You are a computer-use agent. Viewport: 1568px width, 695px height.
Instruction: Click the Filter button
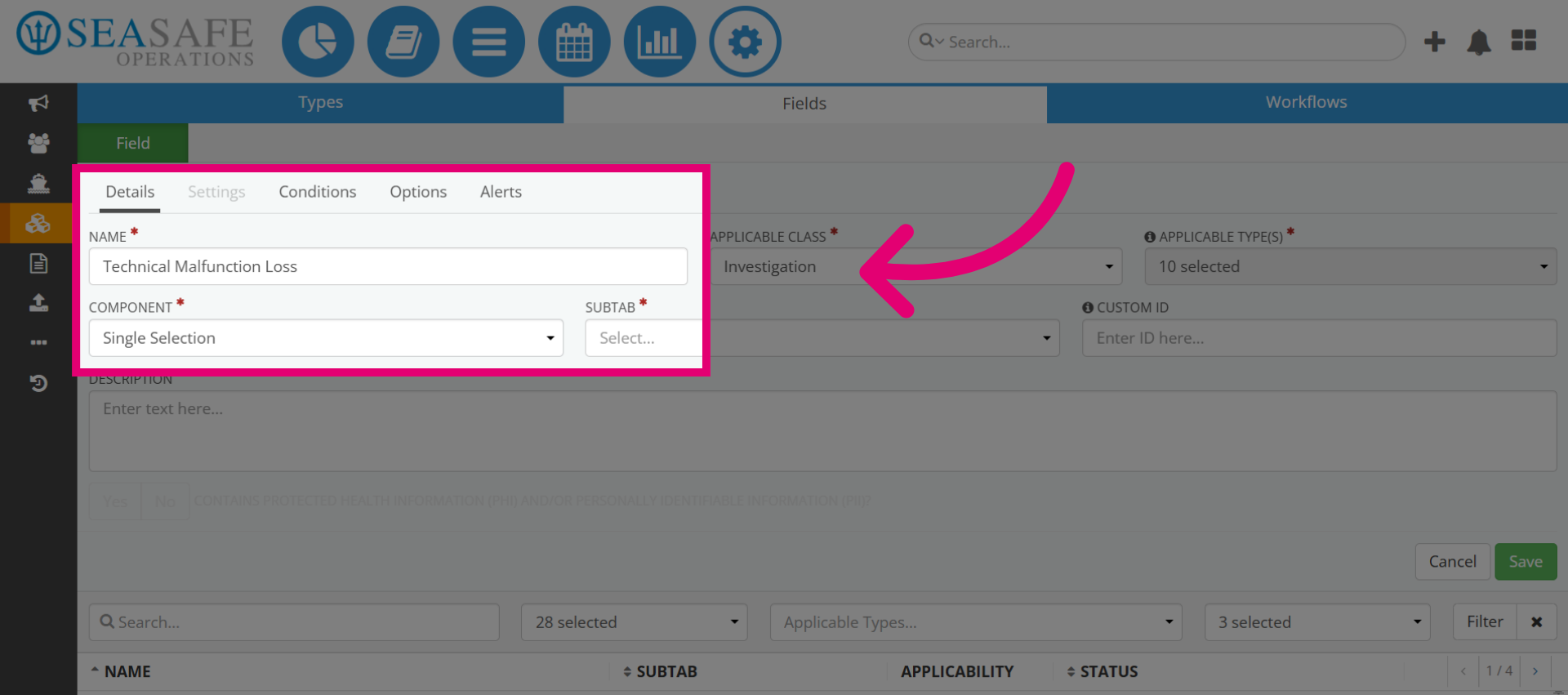[1485, 622]
